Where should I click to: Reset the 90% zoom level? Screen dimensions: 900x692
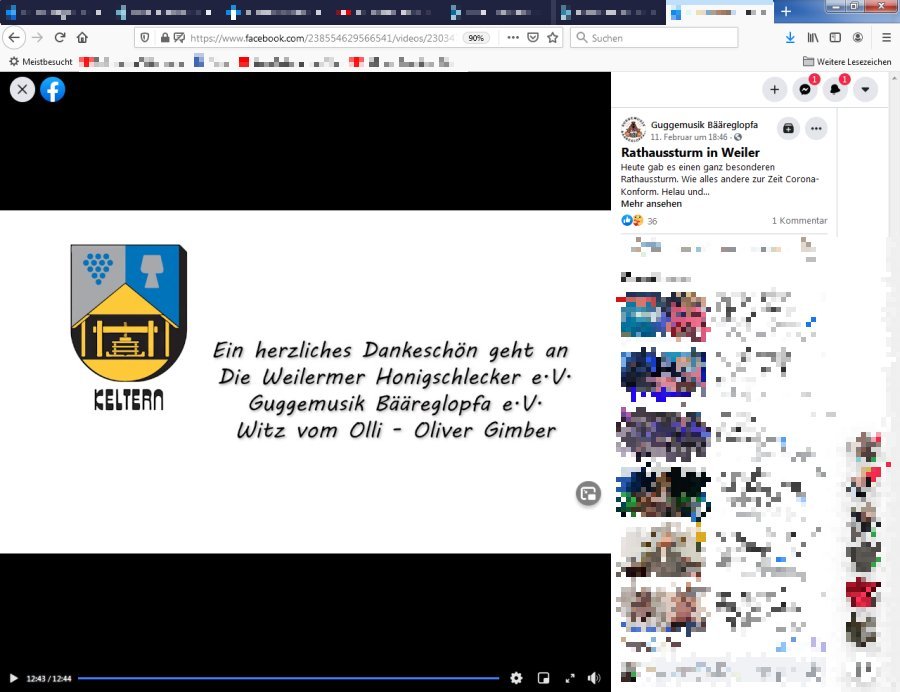476,38
